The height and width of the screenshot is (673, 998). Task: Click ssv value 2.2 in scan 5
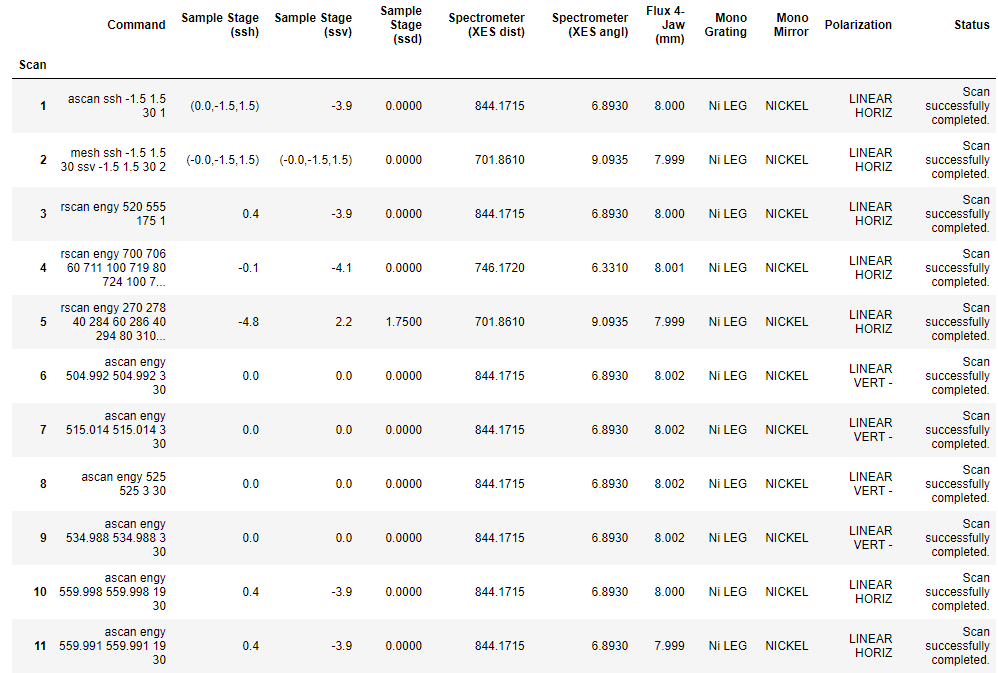coord(344,322)
